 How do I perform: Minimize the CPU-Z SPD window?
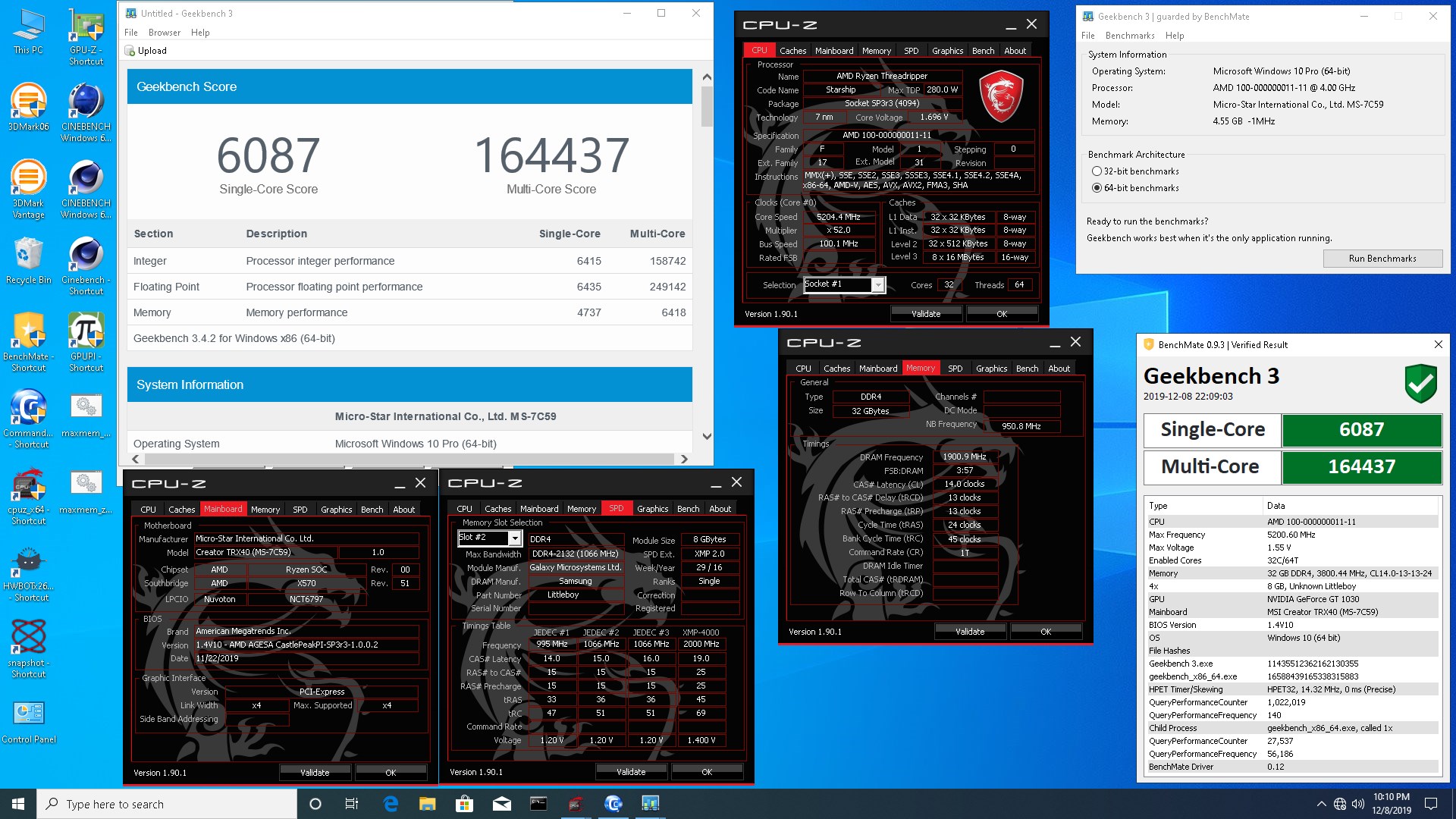coord(716,483)
